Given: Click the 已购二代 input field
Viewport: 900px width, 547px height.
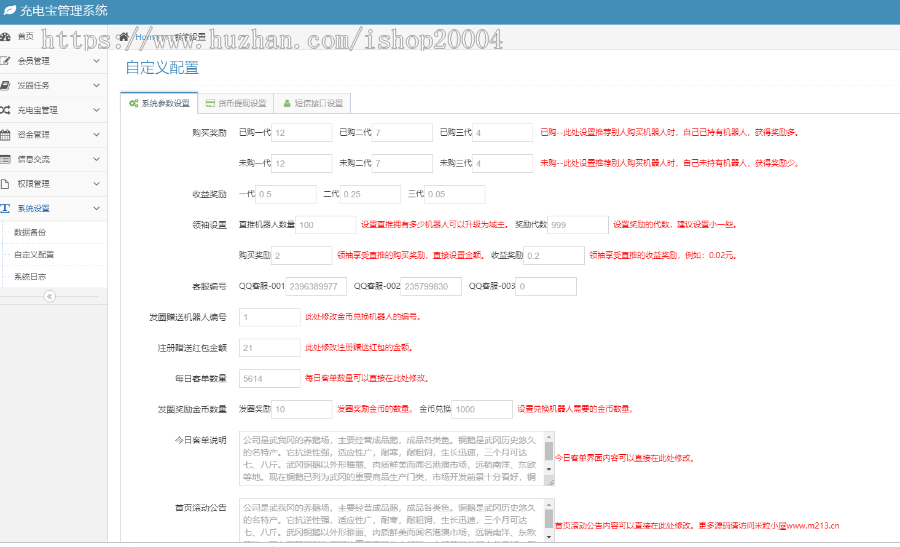Looking at the screenshot, I should (x=402, y=133).
